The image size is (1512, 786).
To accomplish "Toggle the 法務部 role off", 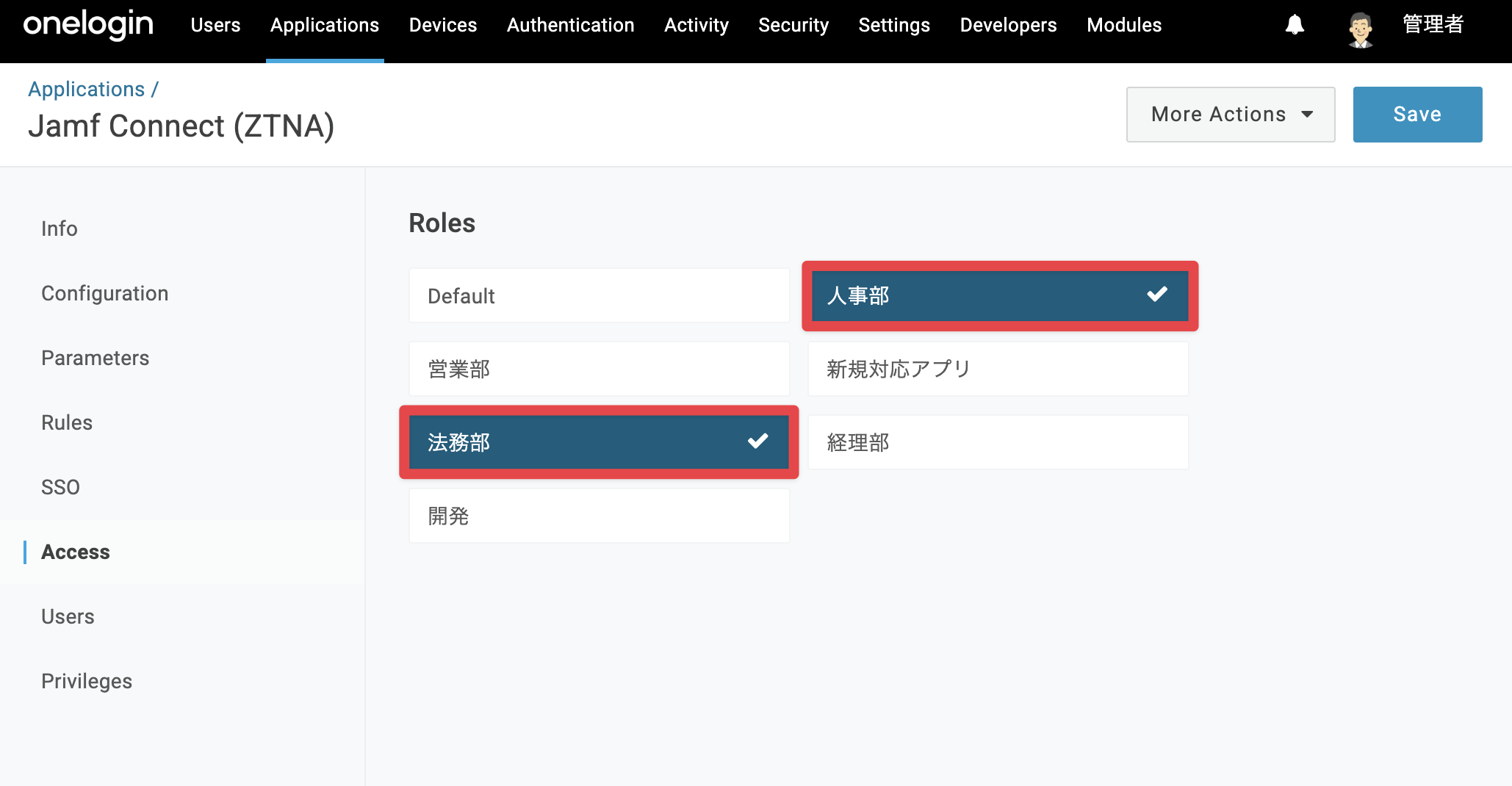I will coord(599,442).
